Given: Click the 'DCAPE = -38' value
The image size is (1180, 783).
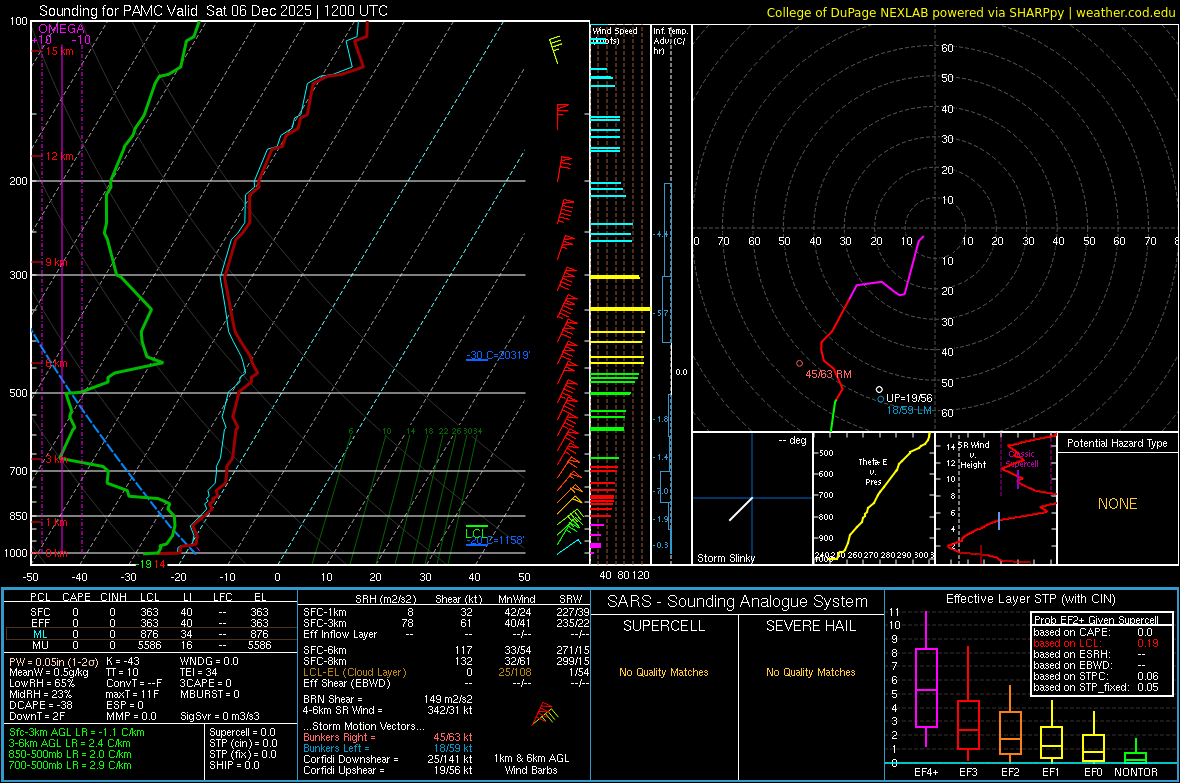Looking at the screenshot, I should pos(41,705).
